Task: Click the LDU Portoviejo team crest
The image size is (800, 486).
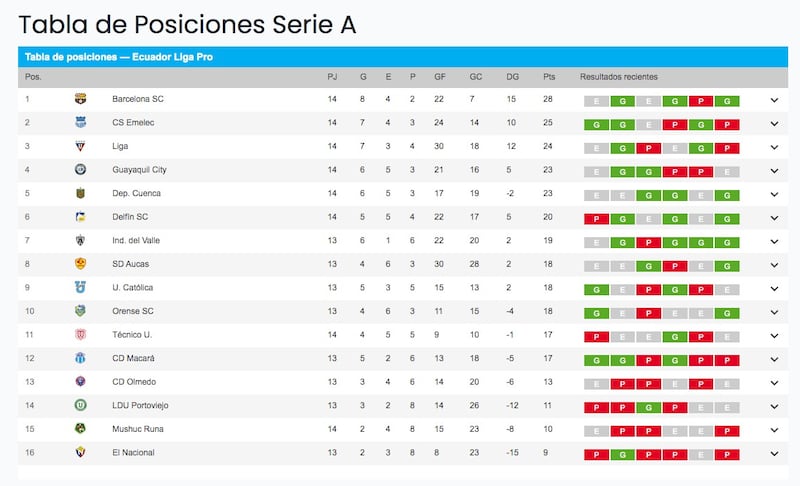Action: [x=80, y=405]
